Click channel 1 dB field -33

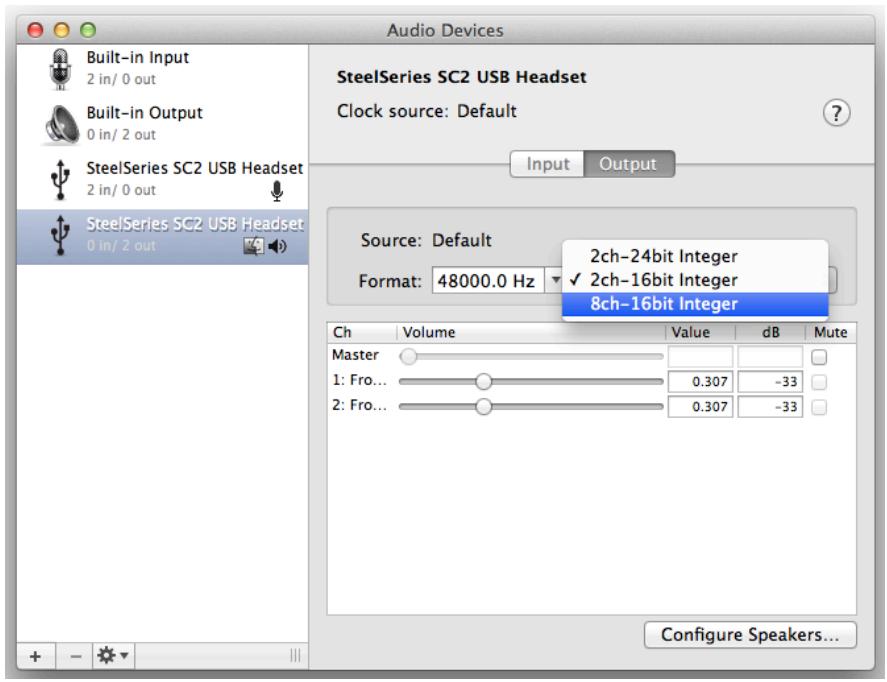770,382
